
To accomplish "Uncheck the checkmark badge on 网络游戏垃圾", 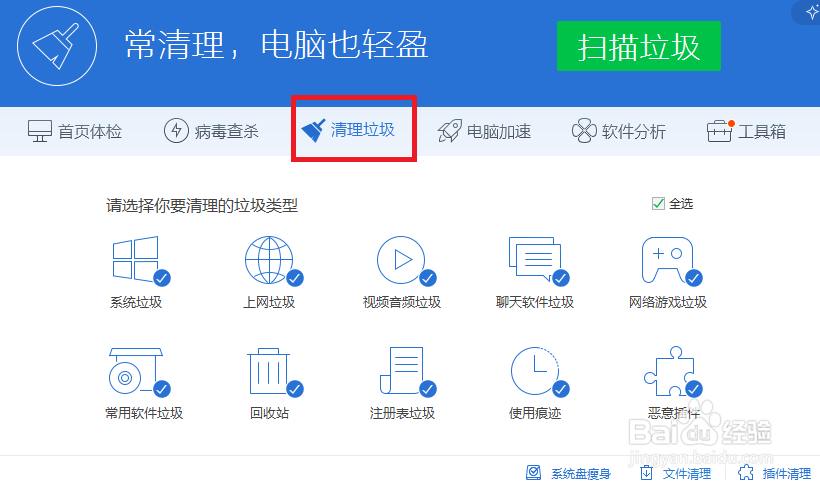I will pyautogui.click(x=694, y=278).
